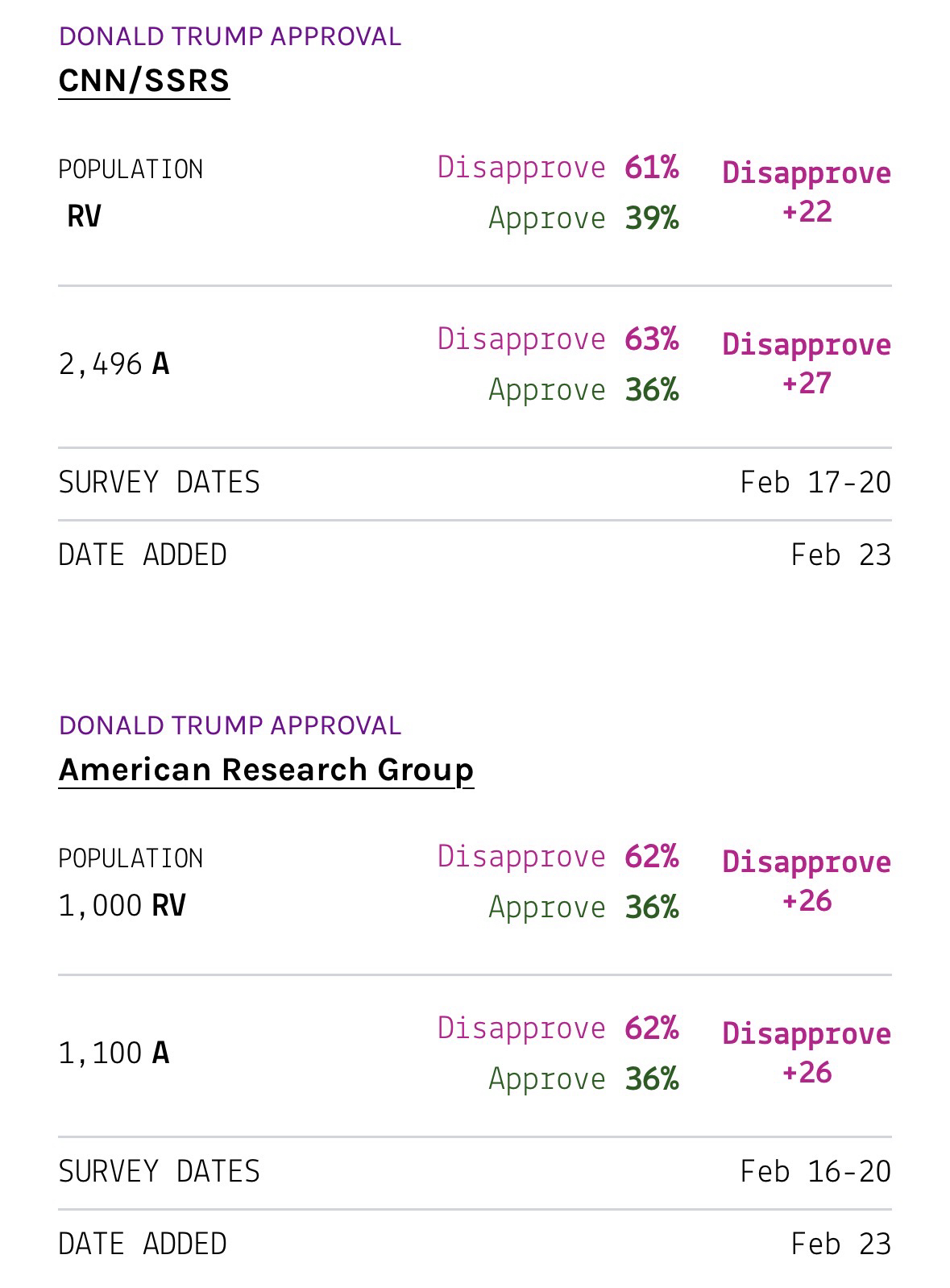950x1288 pixels.
Task: Click the RV label under CNN/SSRS Population
Action: point(84,217)
